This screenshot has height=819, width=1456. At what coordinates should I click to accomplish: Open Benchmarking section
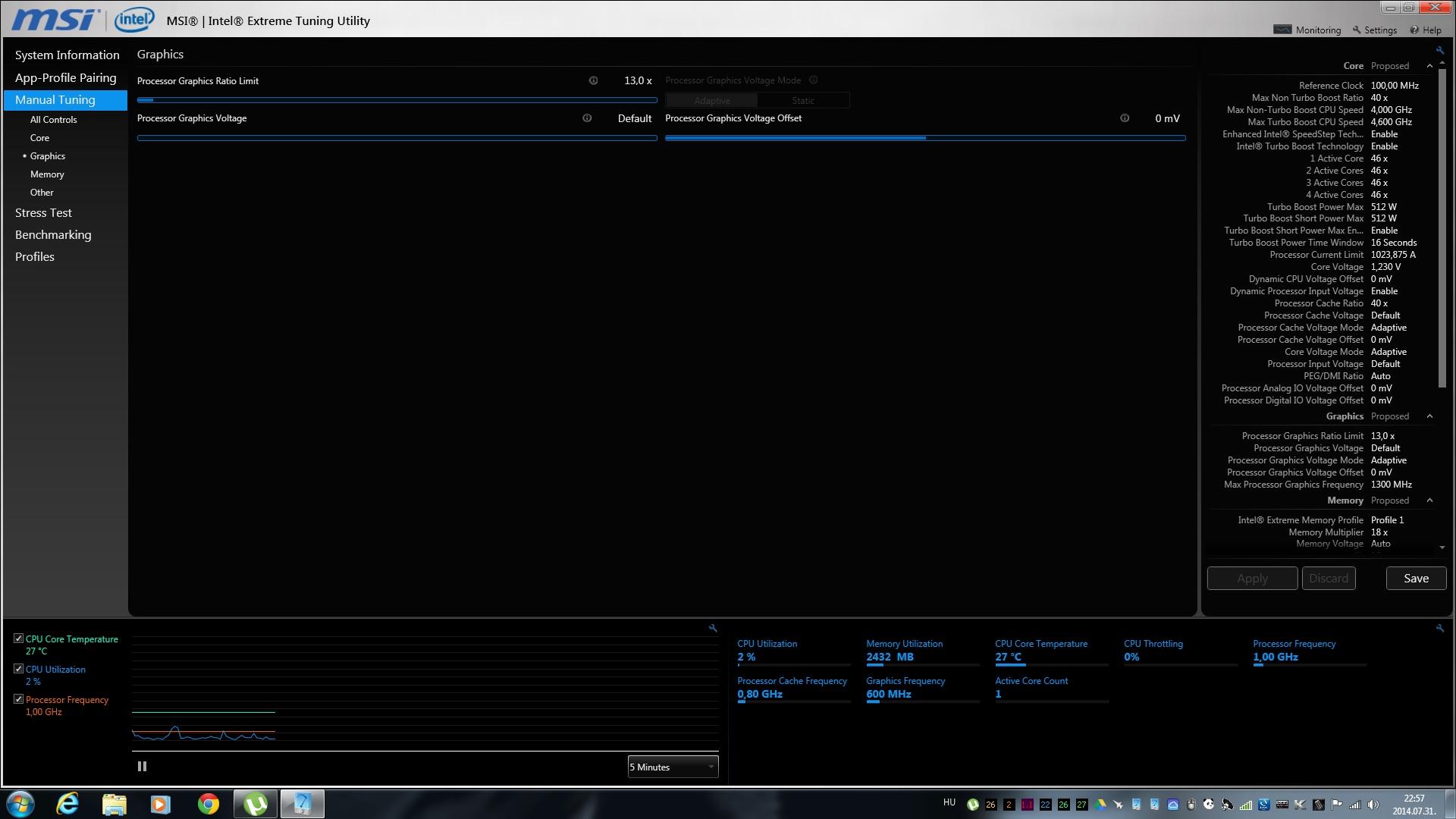tap(53, 235)
